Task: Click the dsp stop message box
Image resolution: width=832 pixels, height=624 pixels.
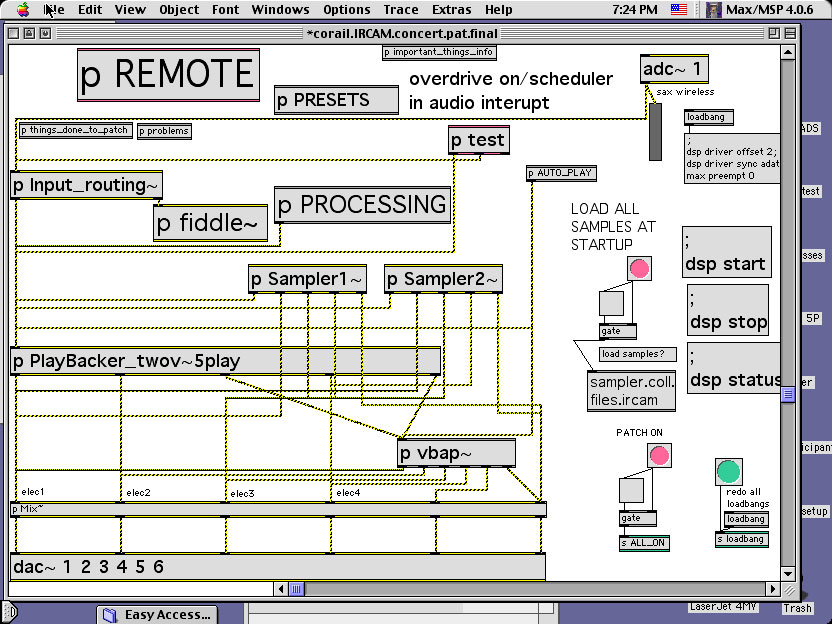Action: pyautogui.click(x=727, y=310)
